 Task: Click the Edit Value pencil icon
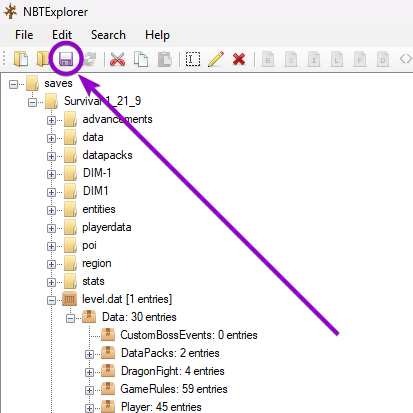click(216, 59)
